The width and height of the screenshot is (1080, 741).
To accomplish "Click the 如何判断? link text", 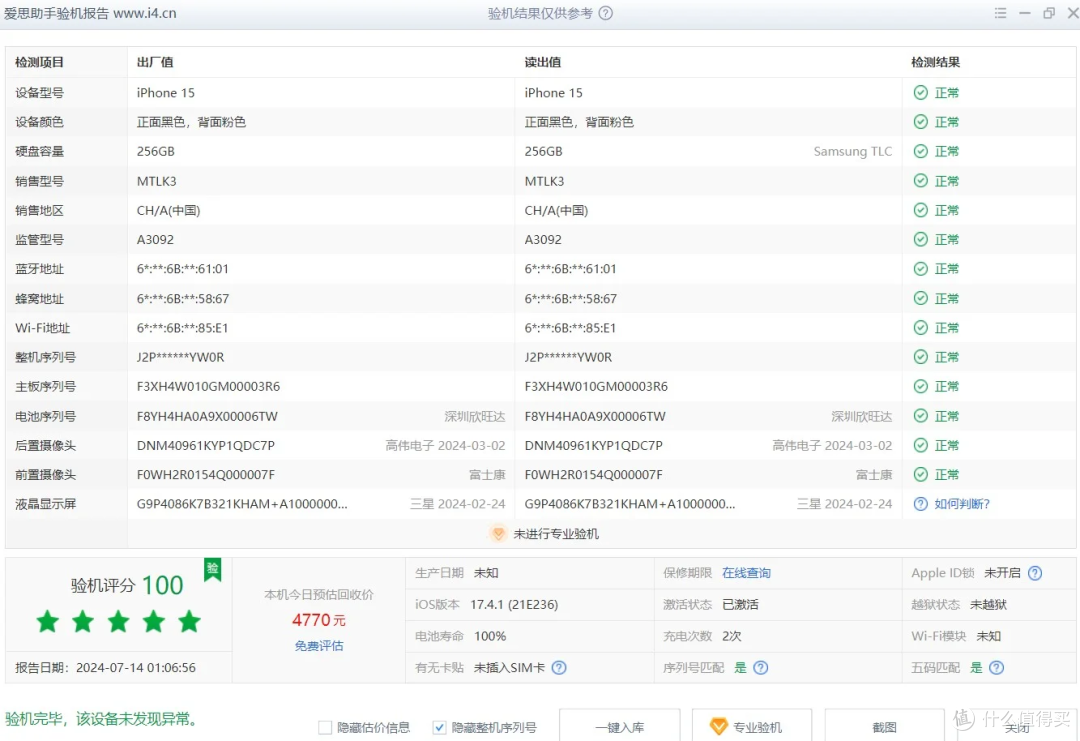I will [962, 504].
